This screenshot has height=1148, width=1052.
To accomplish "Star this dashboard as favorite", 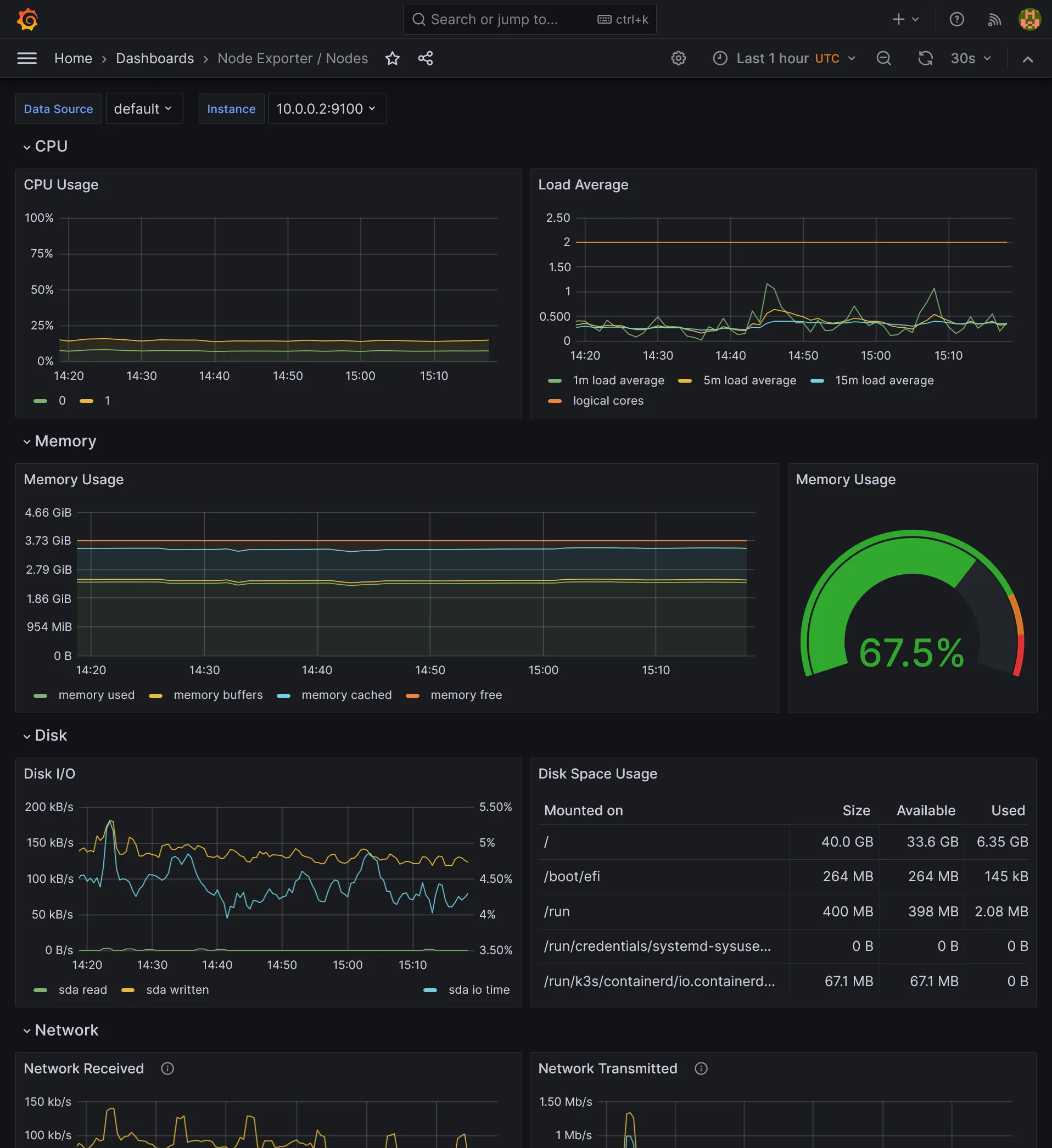I will (393, 58).
